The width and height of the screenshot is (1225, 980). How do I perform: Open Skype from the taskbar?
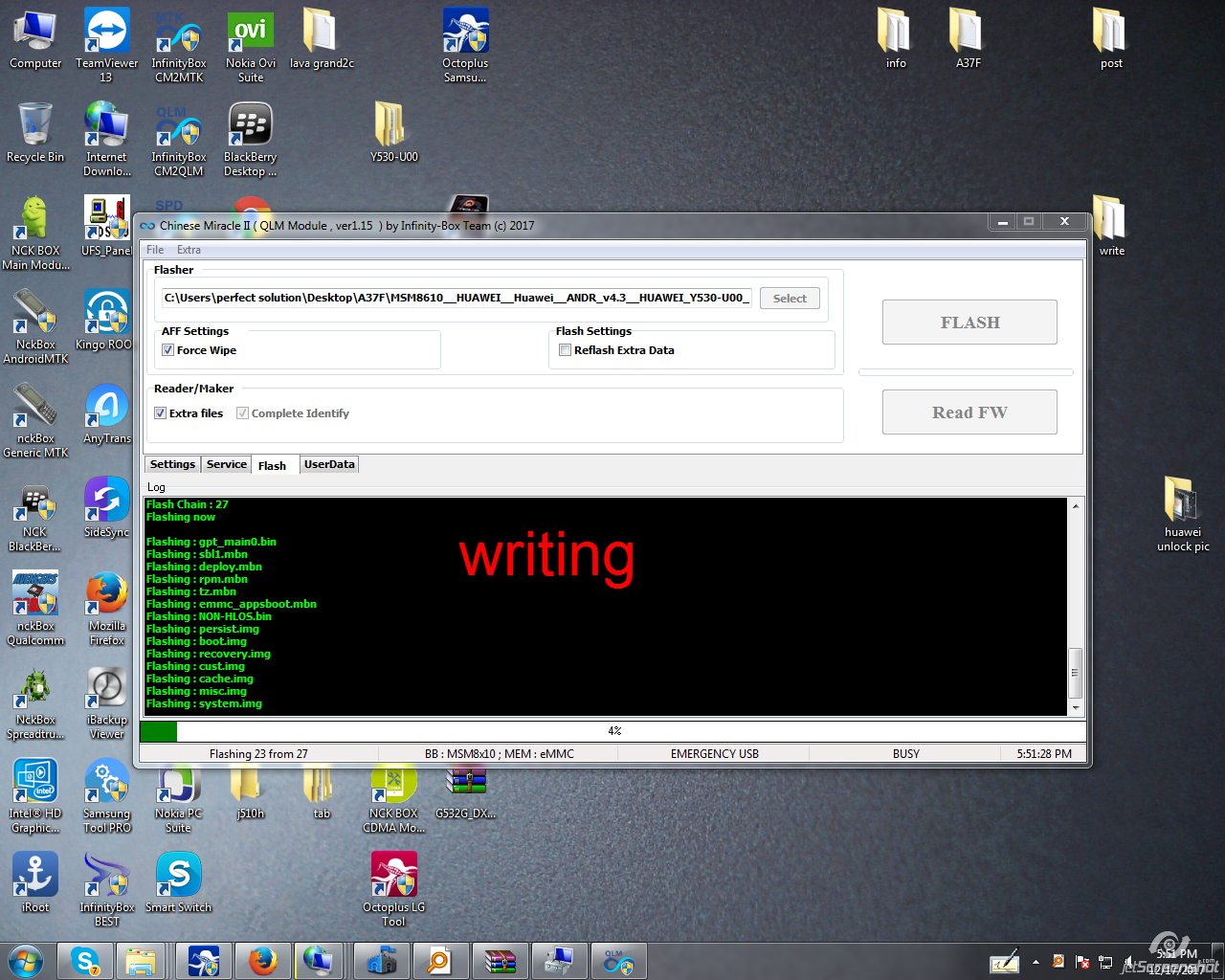click(x=85, y=961)
